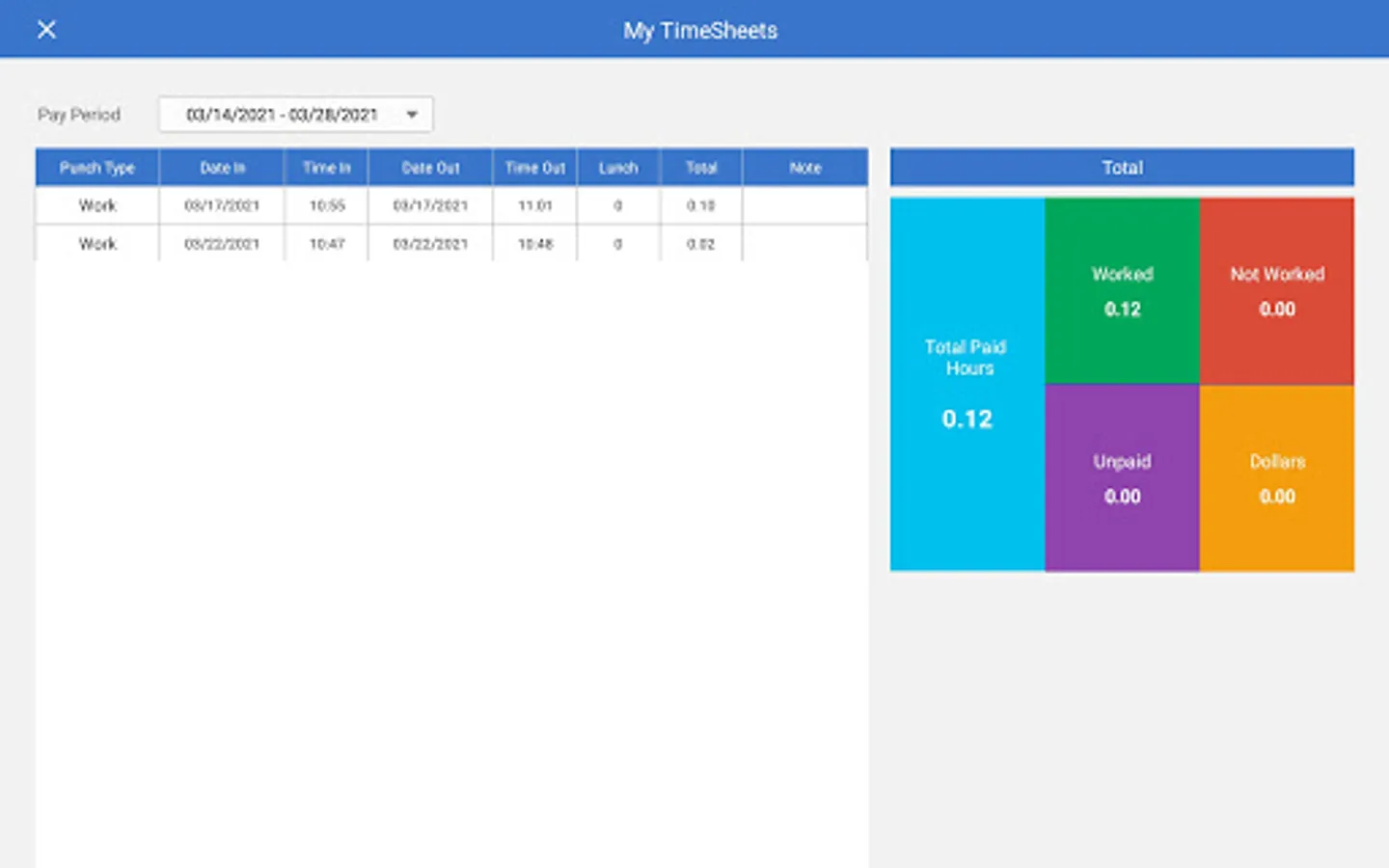Click the Time In column header
The height and width of the screenshot is (868, 1389).
pos(325,167)
